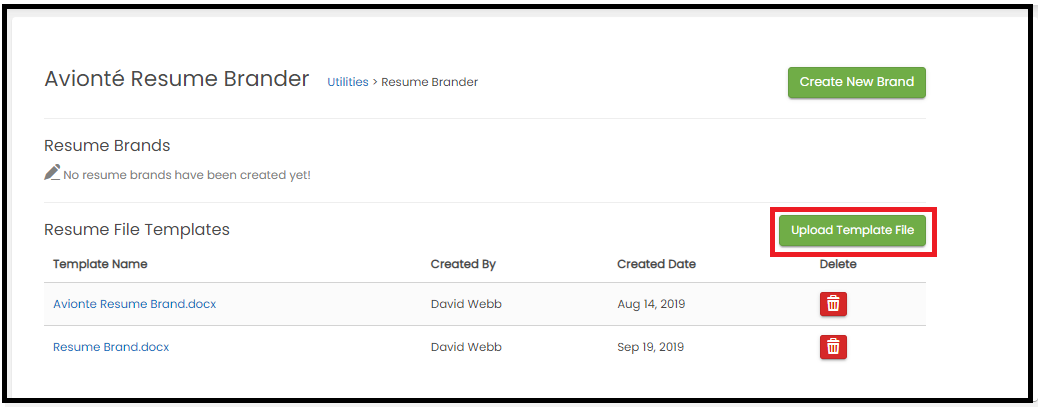Screen dimensions: 1038x407
Task: Click the Delete column header
Action: [838, 264]
